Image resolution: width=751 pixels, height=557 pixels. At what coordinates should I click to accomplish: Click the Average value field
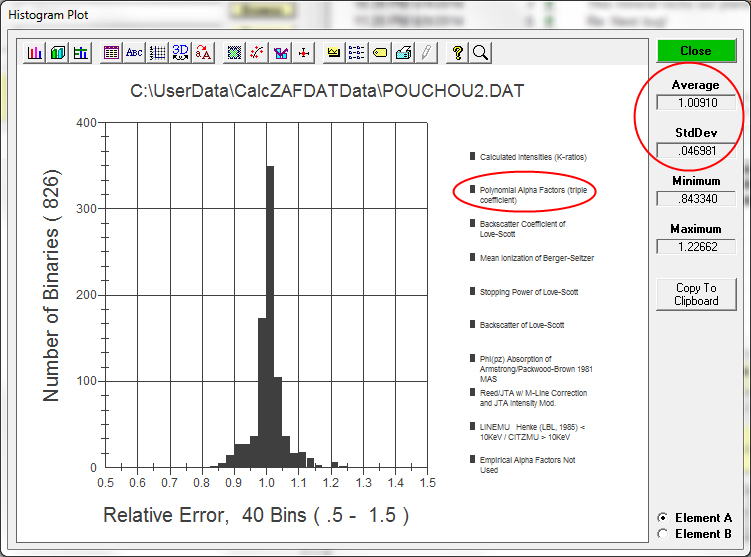pyautogui.click(x=695, y=102)
